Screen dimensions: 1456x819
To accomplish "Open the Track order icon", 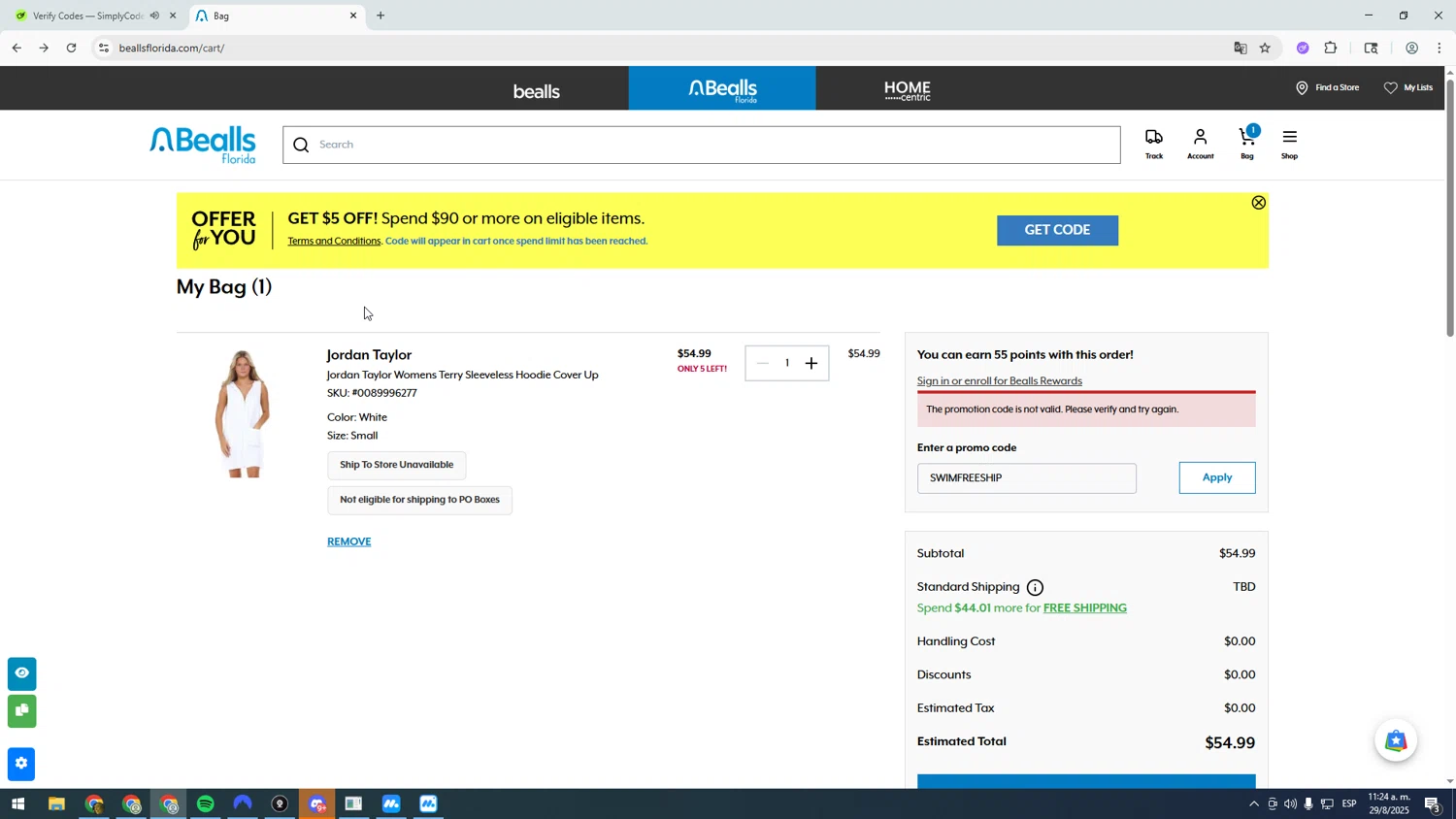I will [1154, 144].
